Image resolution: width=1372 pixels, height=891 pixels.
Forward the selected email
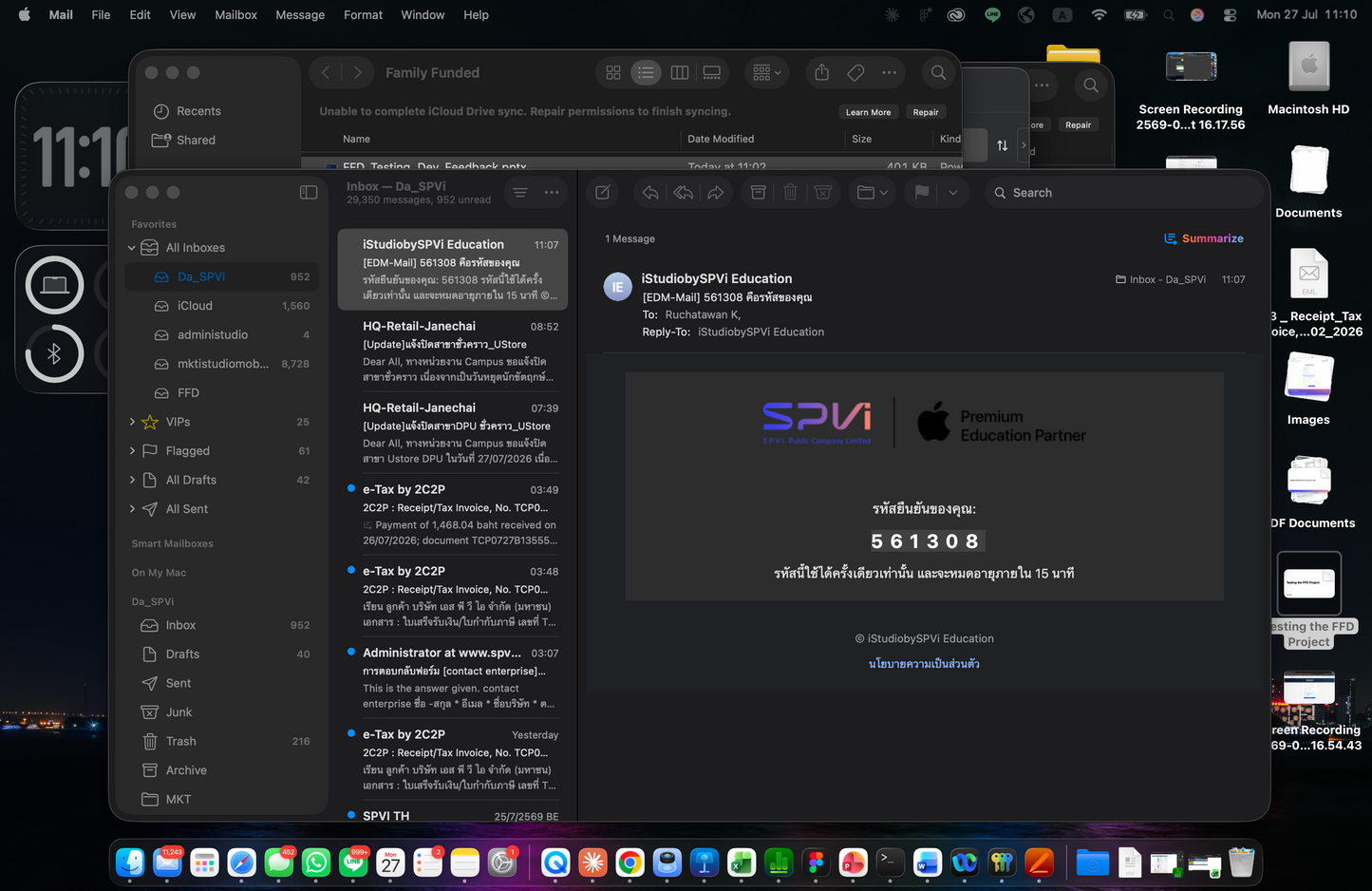click(716, 193)
